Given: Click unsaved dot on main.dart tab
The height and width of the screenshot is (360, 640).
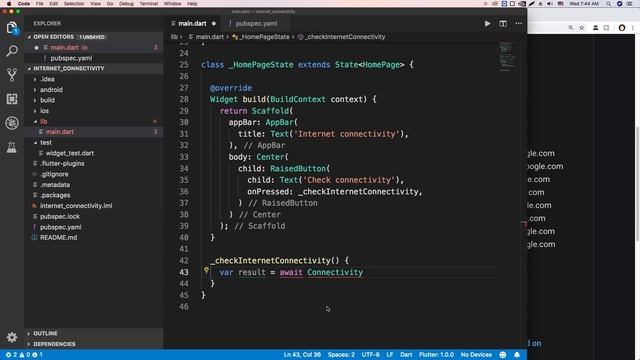Looking at the screenshot, I should pyautogui.click(x=213, y=24).
